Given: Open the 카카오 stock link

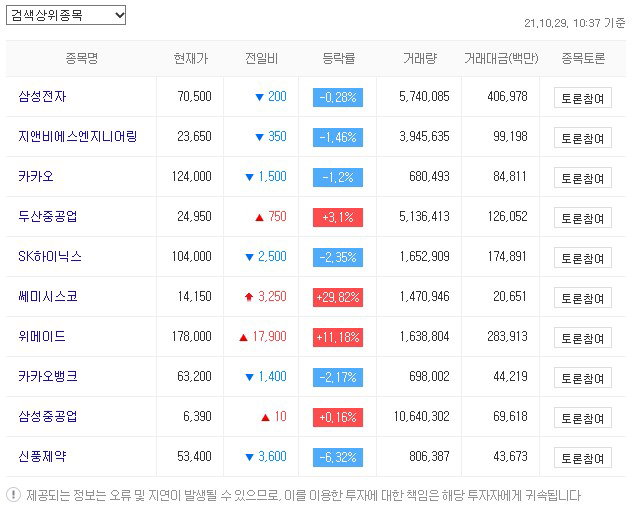Looking at the screenshot, I should [36, 177].
